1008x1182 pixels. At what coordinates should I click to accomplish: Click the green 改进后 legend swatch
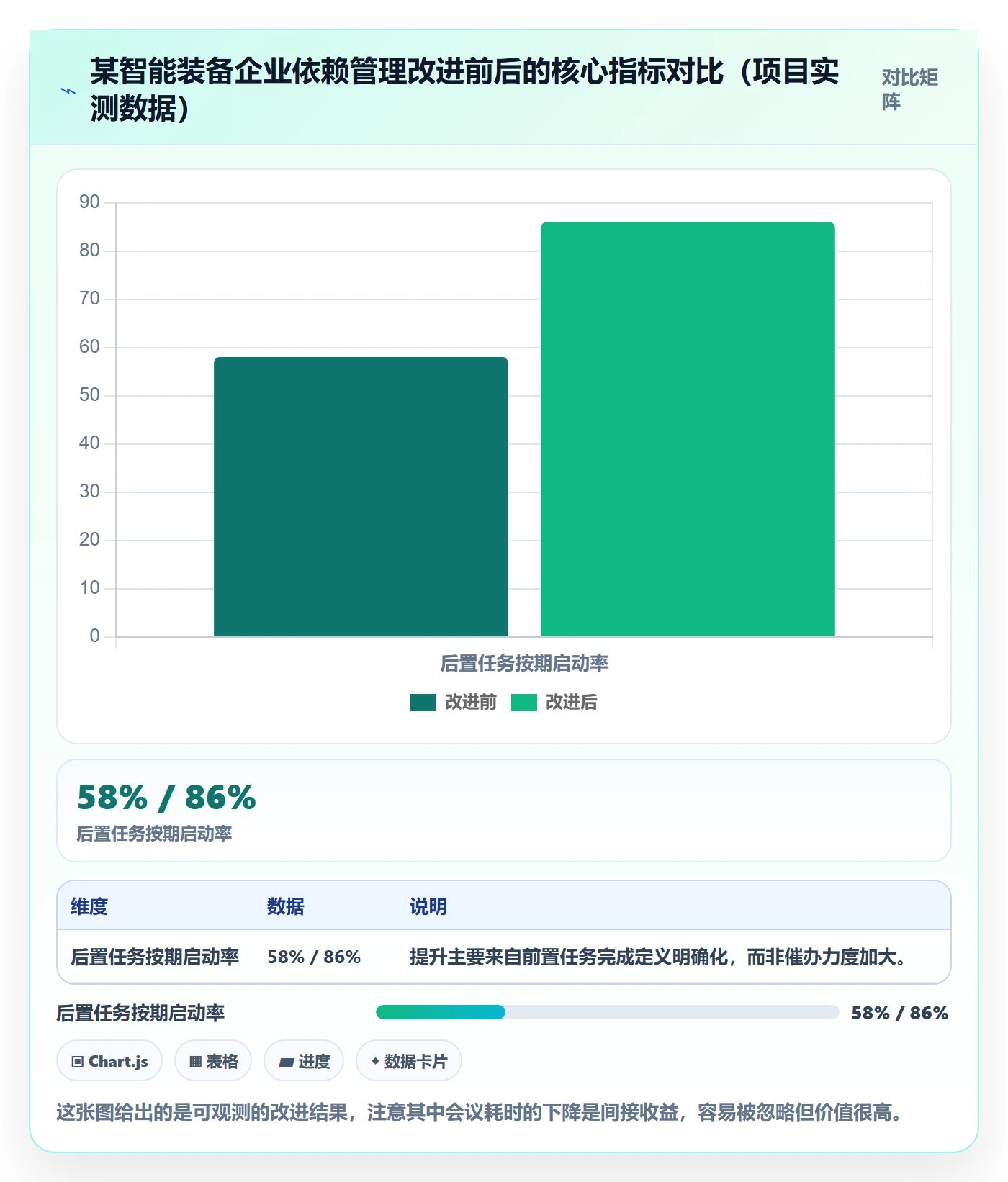tap(524, 703)
